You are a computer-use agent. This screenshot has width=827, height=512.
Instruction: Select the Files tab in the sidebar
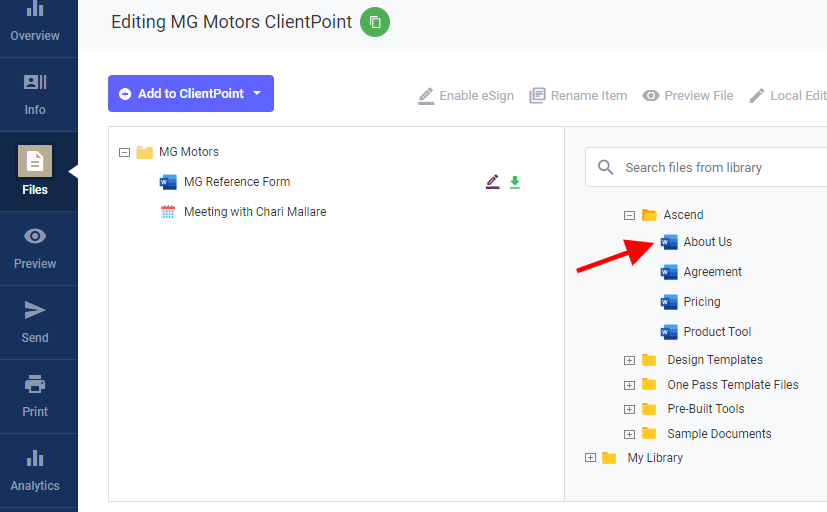click(35, 171)
